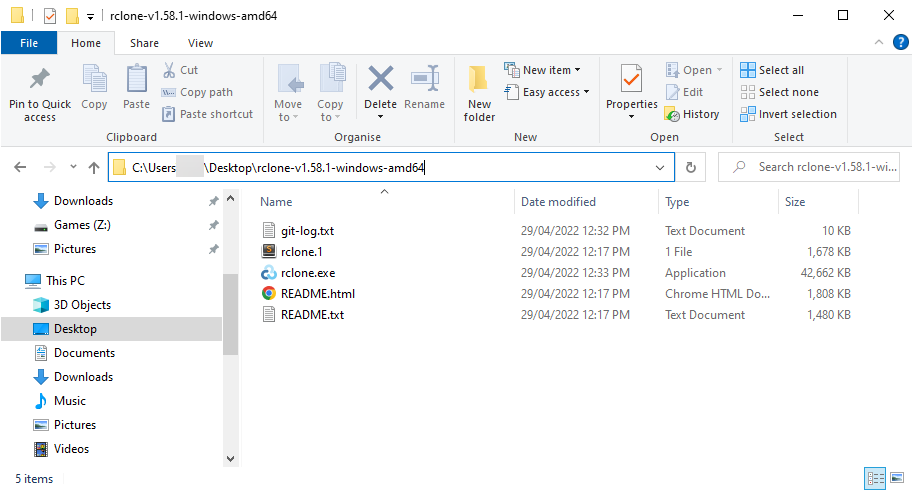Create a New folder
913x491 pixels.
coord(479,93)
